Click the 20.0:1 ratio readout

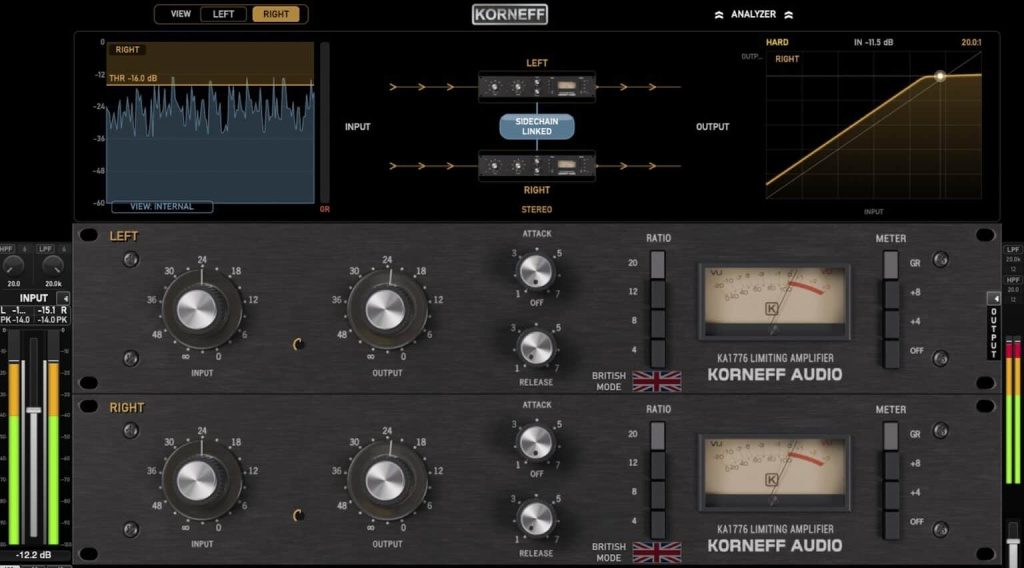tap(971, 42)
